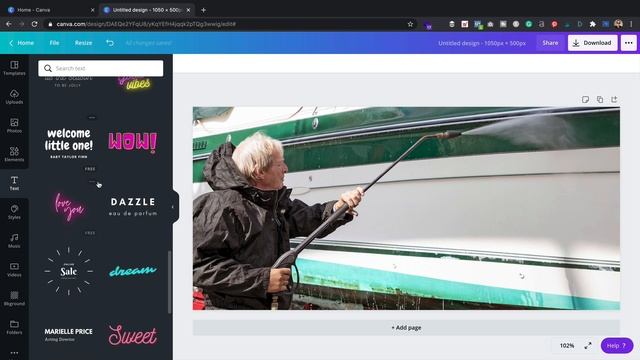Collapse the side panel arrow handle
The height and width of the screenshot is (360, 640).
coord(173,207)
